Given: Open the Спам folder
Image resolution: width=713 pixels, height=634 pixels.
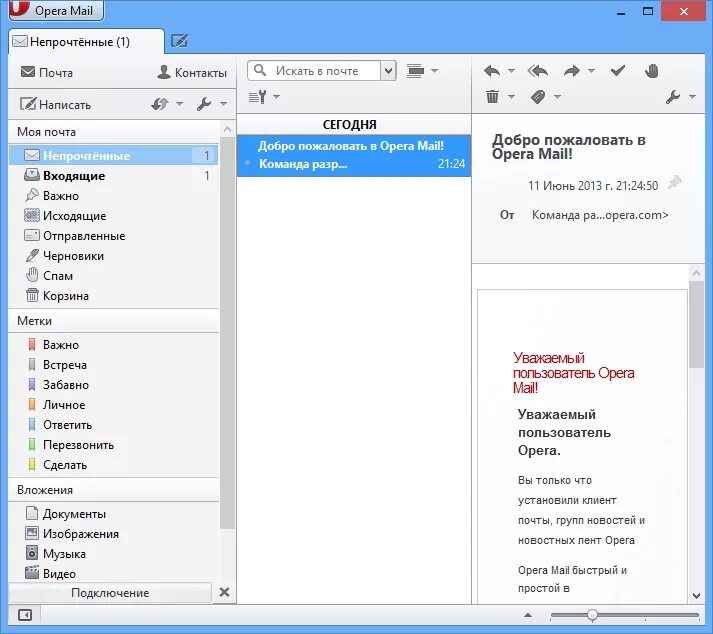Looking at the screenshot, I should coord(113,276).
